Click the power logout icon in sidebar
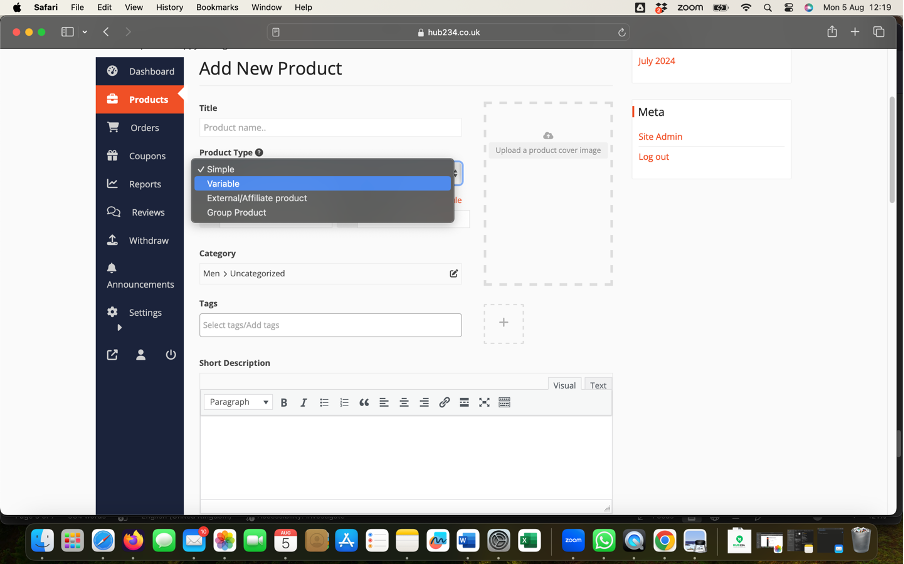The image size is (904, 564). click(171, 355)
